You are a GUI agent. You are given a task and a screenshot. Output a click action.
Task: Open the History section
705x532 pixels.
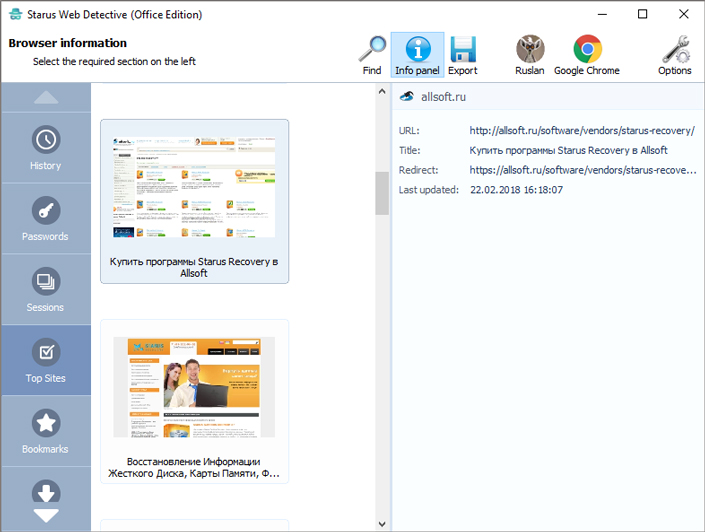tap(46, 148)
